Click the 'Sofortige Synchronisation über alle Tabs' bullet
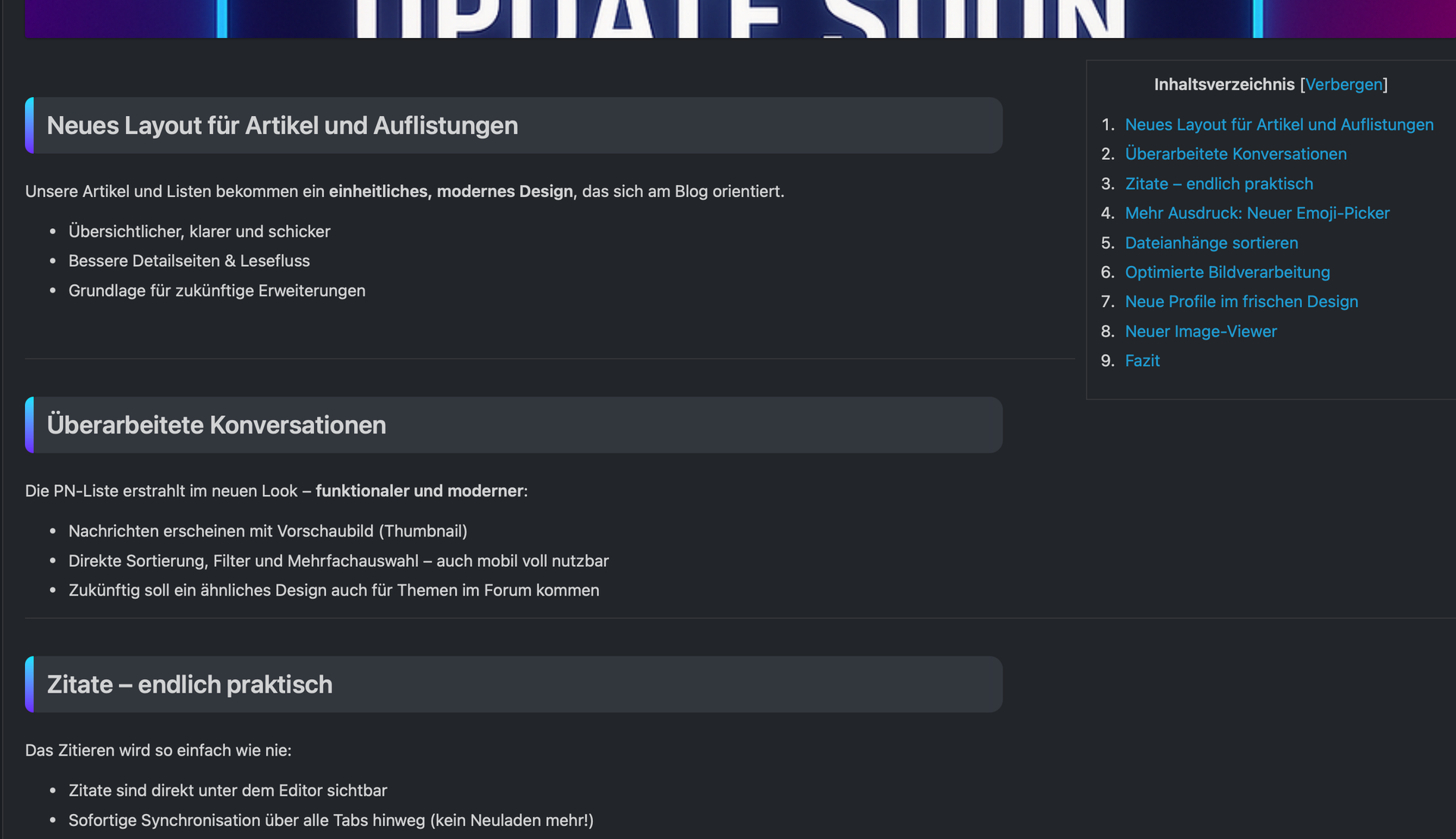1456x839 pixels. [331, 820]
